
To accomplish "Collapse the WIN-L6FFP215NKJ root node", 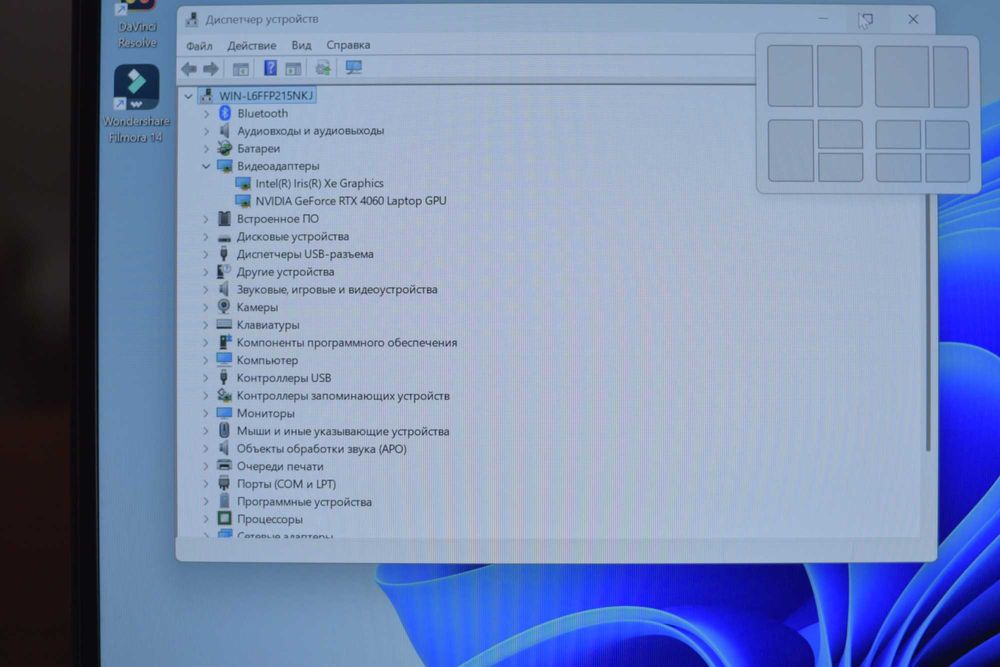I will [x=188, y=96].
